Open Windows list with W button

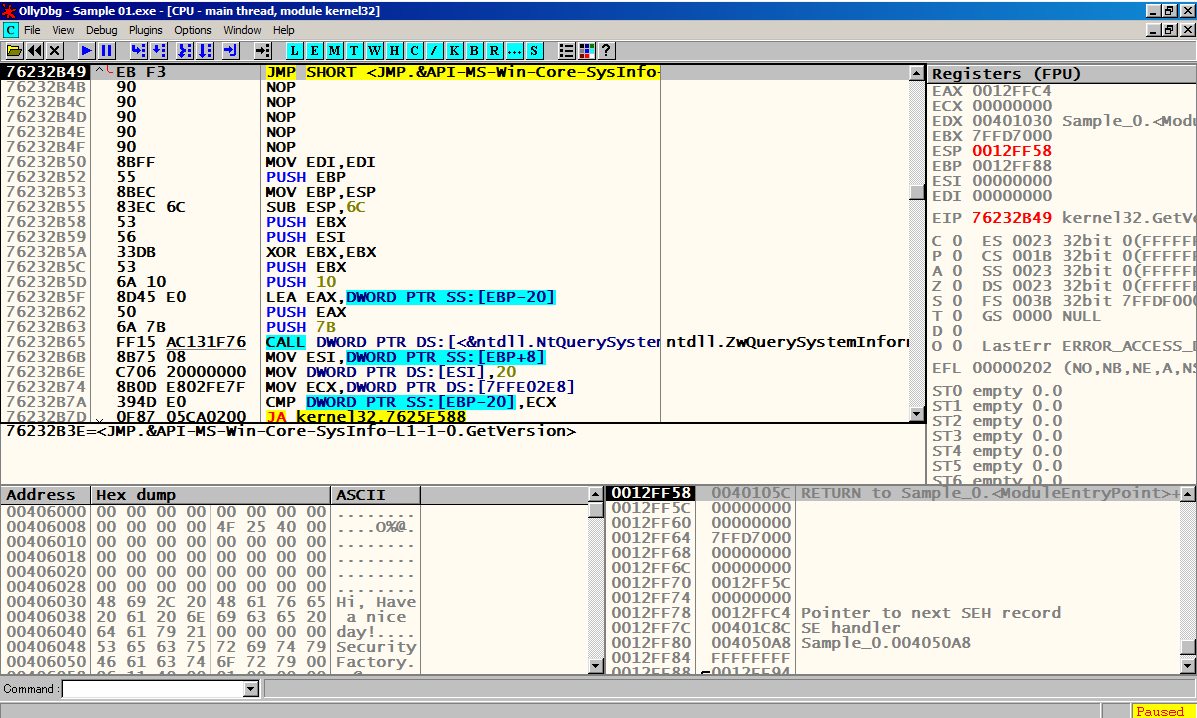click(374, 50)
